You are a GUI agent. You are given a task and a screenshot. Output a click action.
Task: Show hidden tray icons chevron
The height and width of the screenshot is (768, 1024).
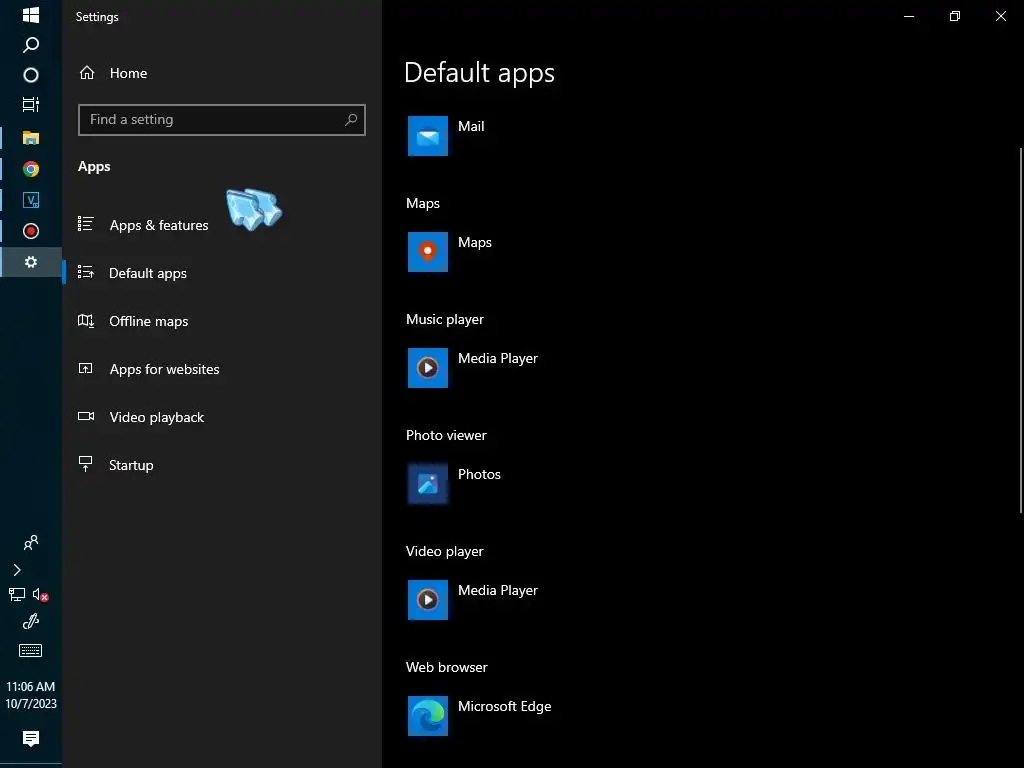click(17, 570)
